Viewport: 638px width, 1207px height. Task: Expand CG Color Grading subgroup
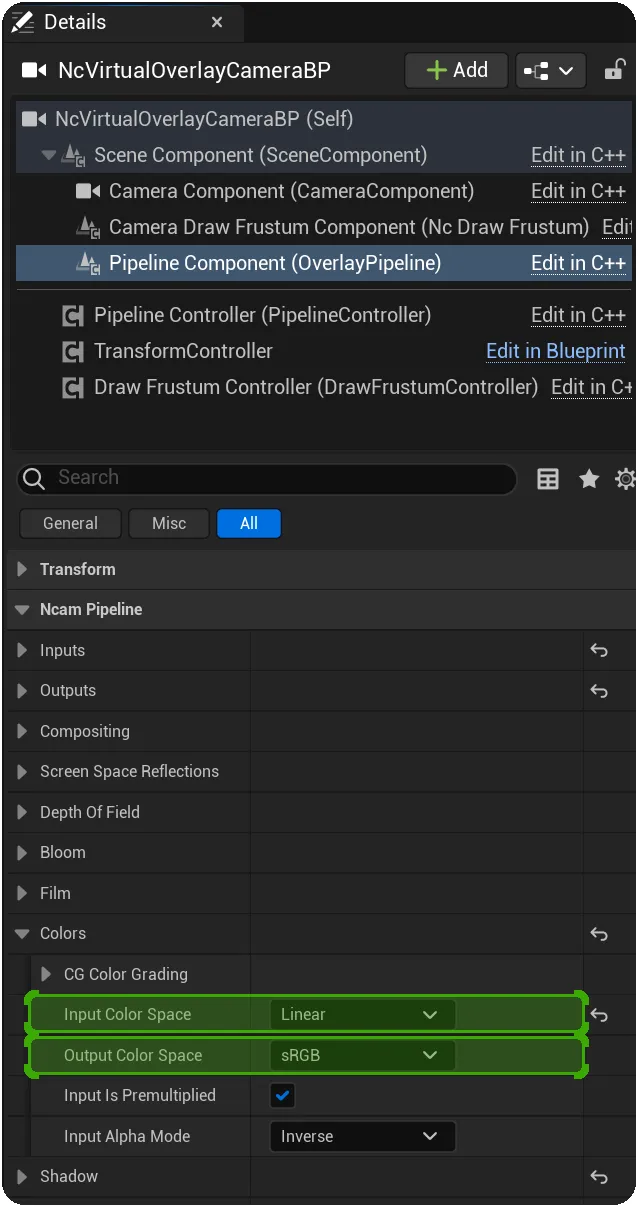[46, 974]
